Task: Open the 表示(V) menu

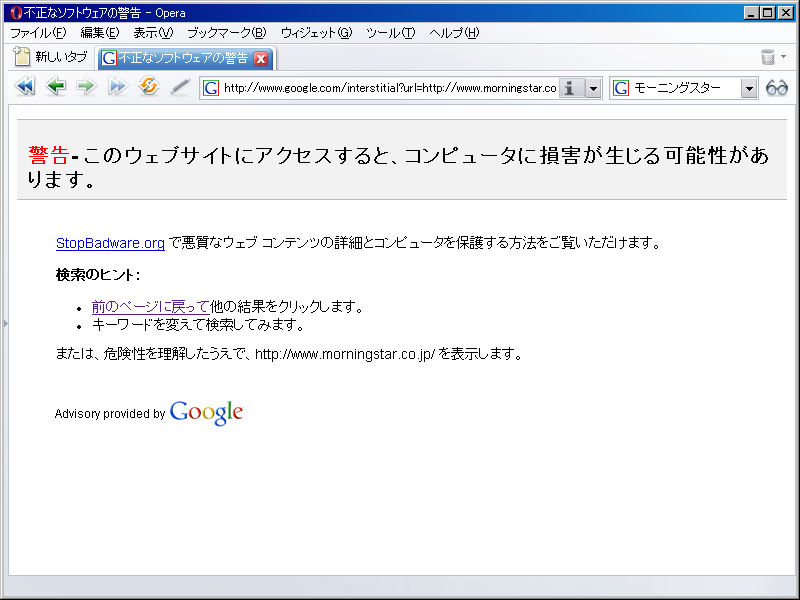Action: [153, 33]
